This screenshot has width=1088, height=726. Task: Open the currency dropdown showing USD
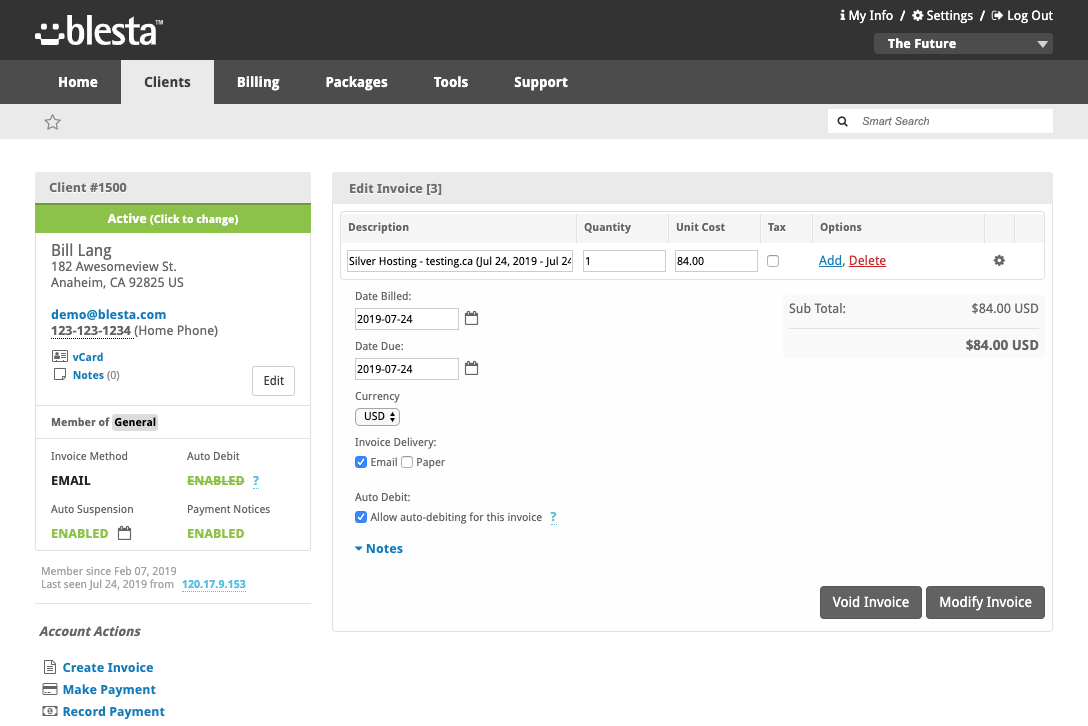pyautogui.click(x=377, y=416)
